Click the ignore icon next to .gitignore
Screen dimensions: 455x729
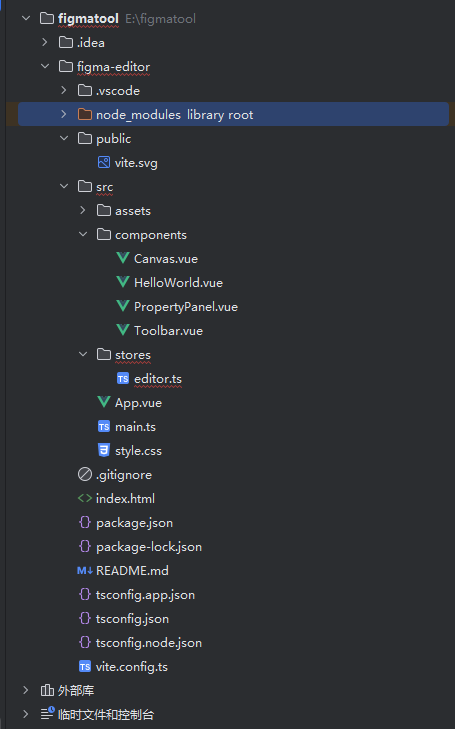pyautogui.click(x=85, y=474)
